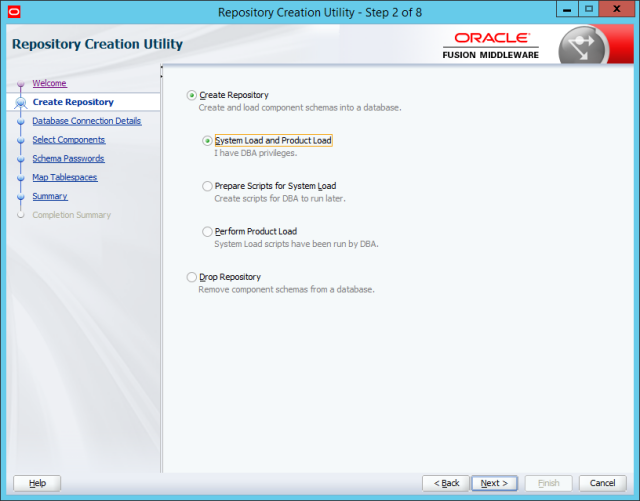This screenshot has height=501, width=640.
Task: Click the Fusion Middleware round logo icon
Action: [582, 46]
